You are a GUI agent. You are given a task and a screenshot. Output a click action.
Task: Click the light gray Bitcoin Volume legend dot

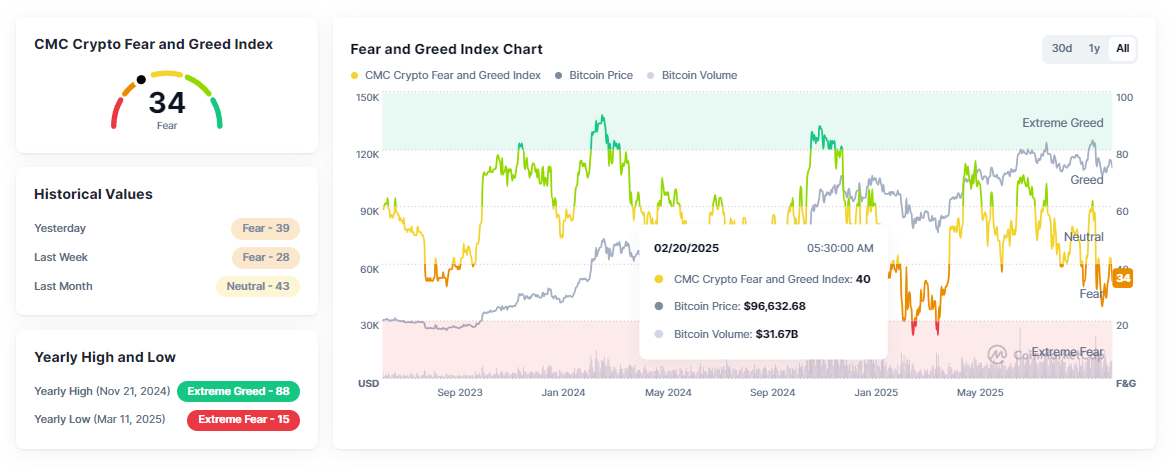coord(652,76)
